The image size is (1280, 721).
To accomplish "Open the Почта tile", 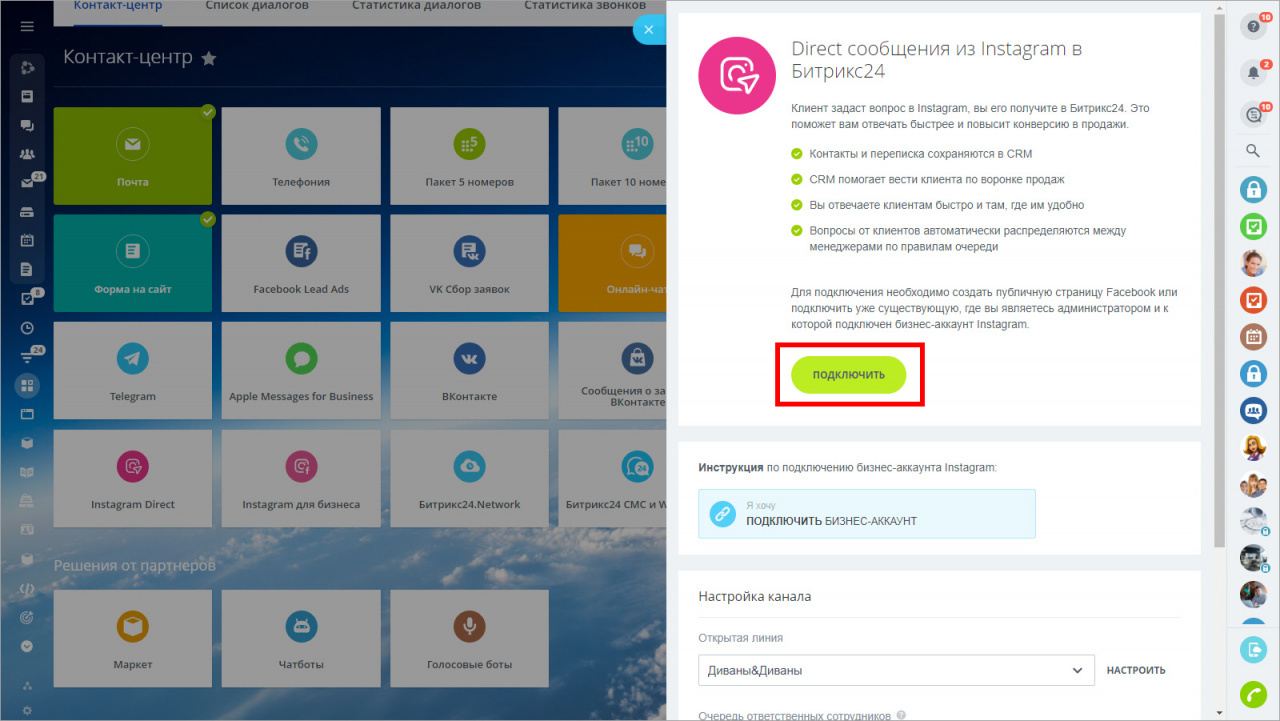I will pos(133,156).
